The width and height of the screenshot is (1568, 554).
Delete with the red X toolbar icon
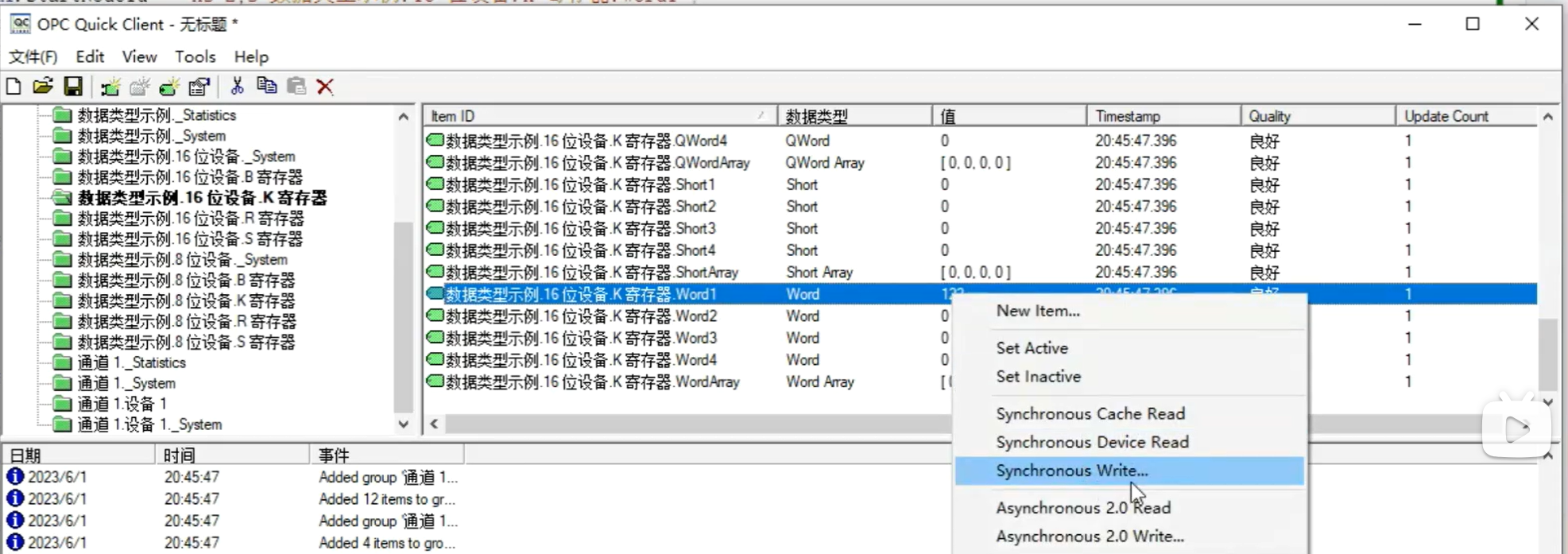coord(325,87)
